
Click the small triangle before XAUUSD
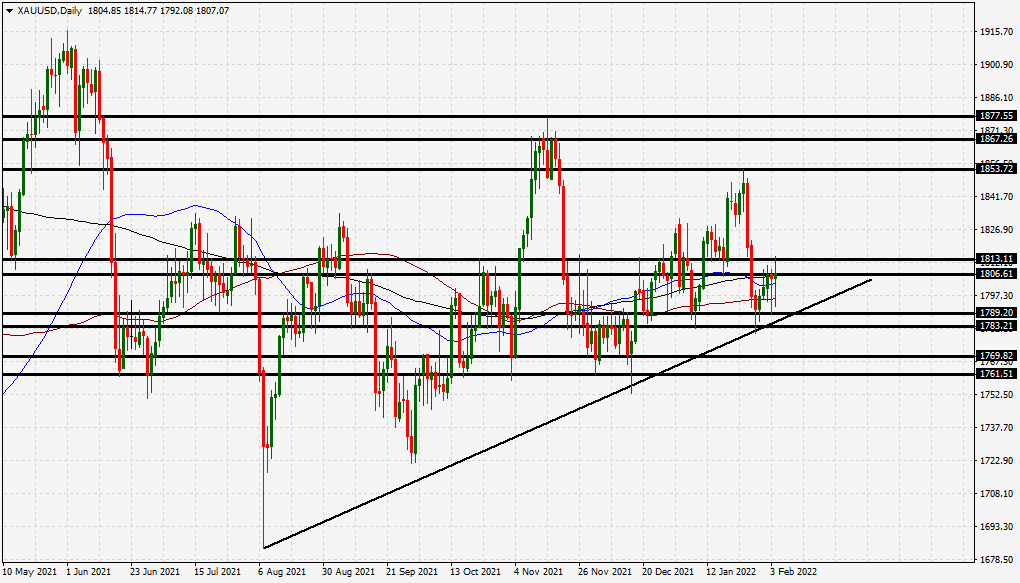(9, 11)
